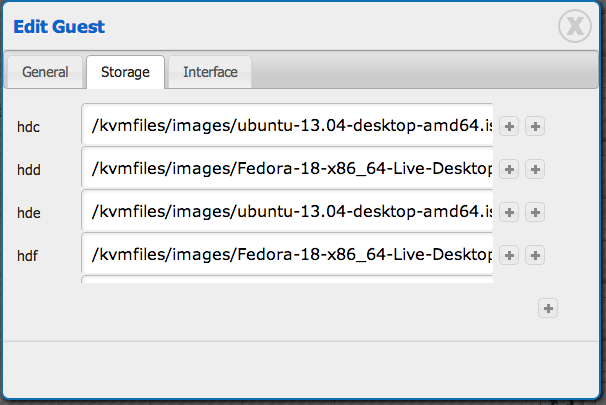Focus the hdc ubuntu image path field
The width and height of the screenshot is (606, 405).
pyautogui.click(x=288, y=126)
